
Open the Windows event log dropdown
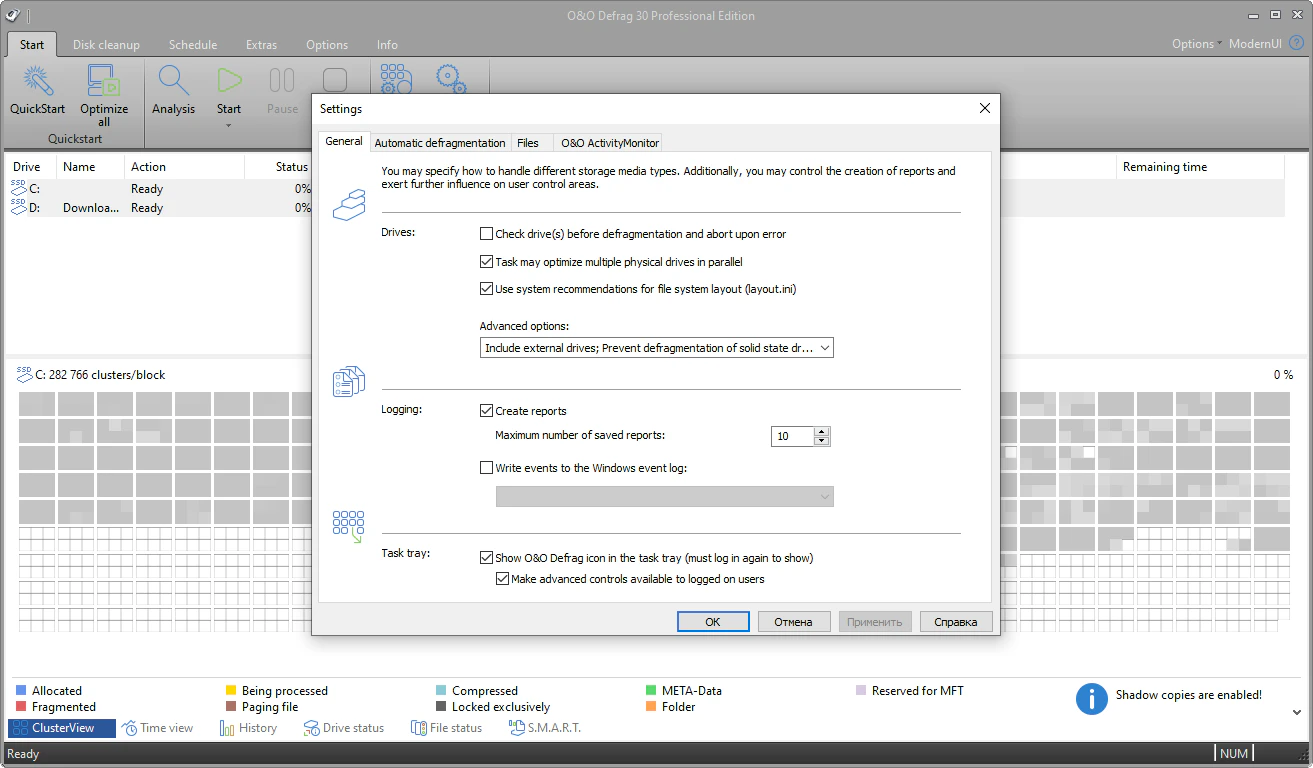[665, 497]
